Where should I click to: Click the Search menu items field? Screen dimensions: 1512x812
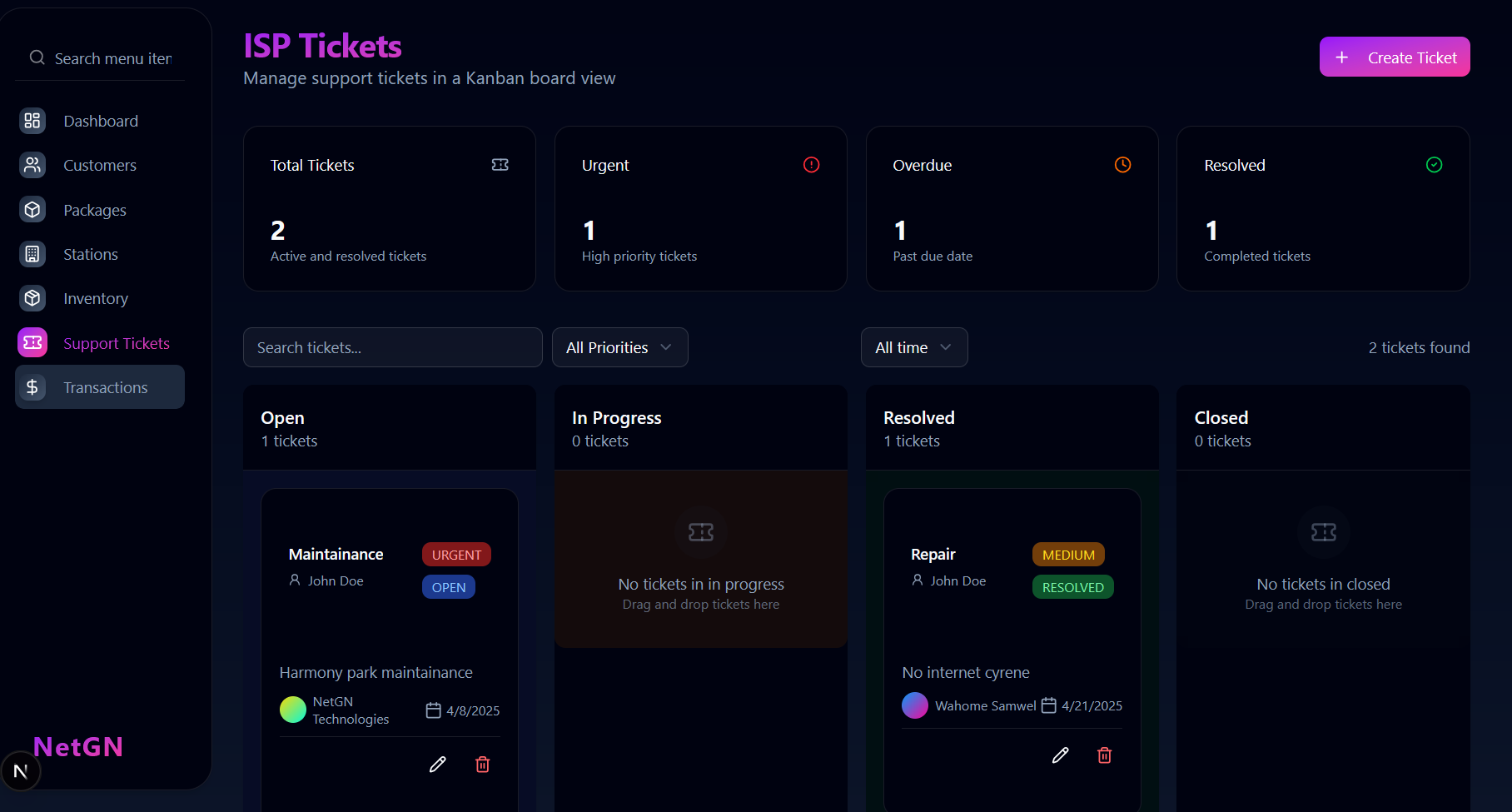coord(112,58)
